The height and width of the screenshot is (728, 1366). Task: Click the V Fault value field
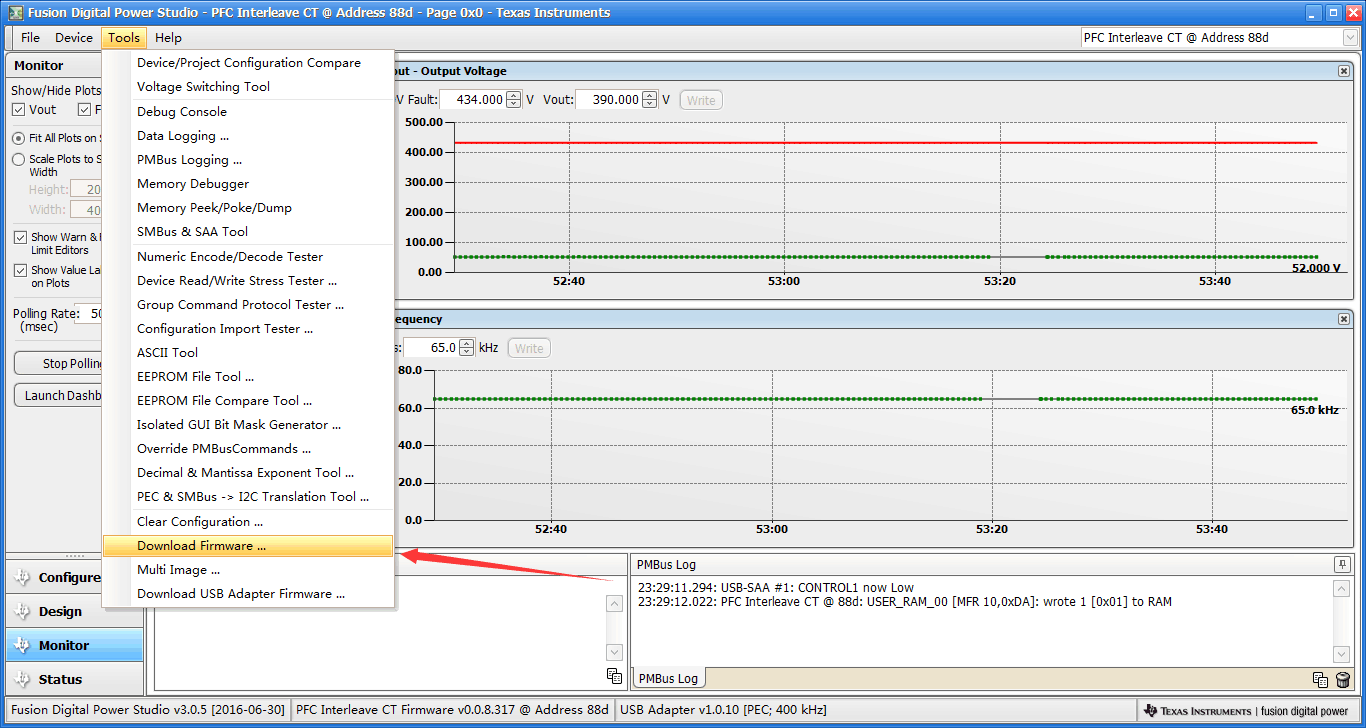click(x=473, y=100)
